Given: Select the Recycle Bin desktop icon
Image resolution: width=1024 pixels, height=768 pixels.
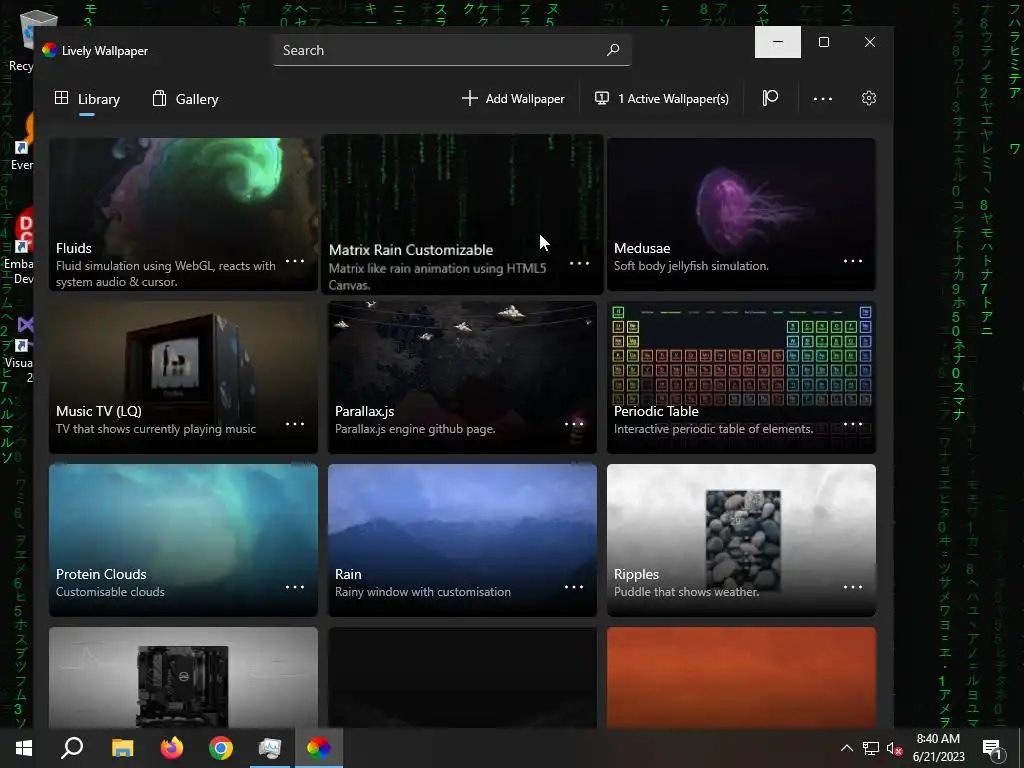Looking at the screenshot, I should [x=21, y=40].
